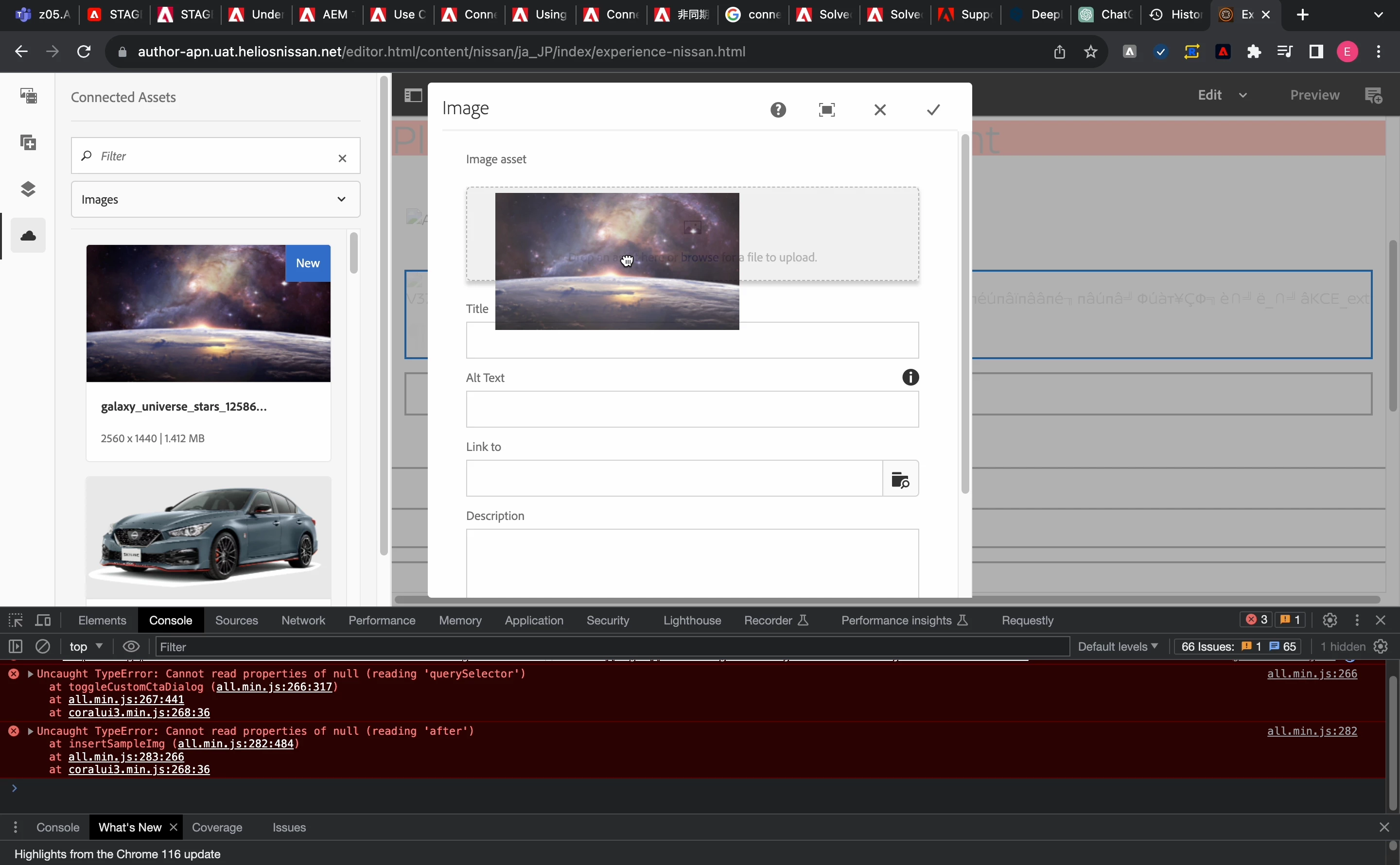Open the all.min.js:282 source link
The image size is (1400, 865).
(x=1312, y=731)
